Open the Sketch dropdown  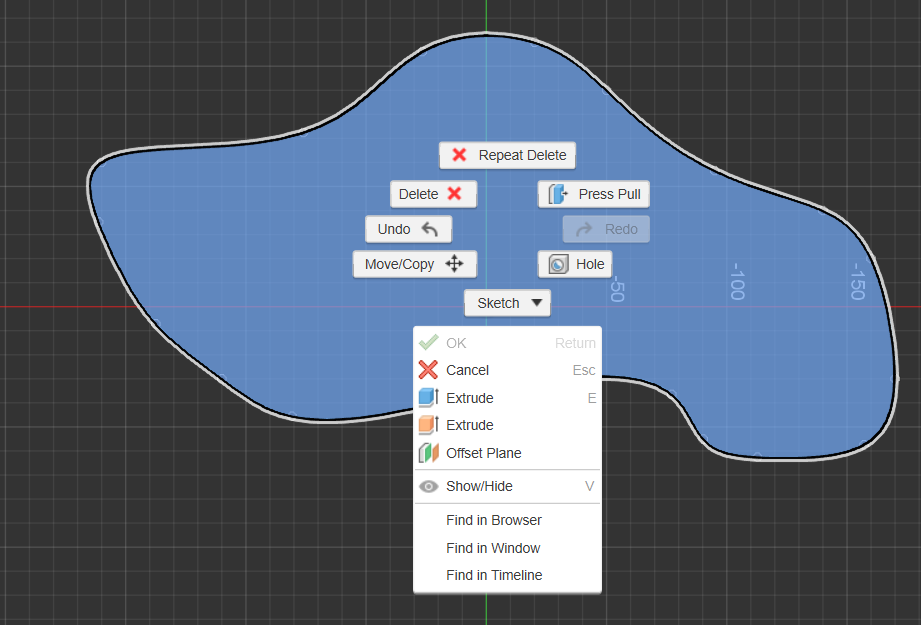(506, 302)
